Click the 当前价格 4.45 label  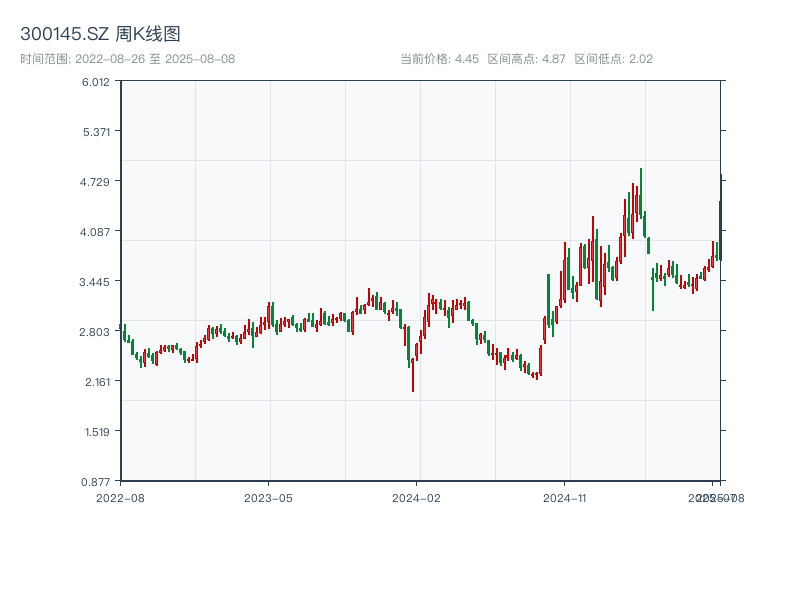point(439,59)
